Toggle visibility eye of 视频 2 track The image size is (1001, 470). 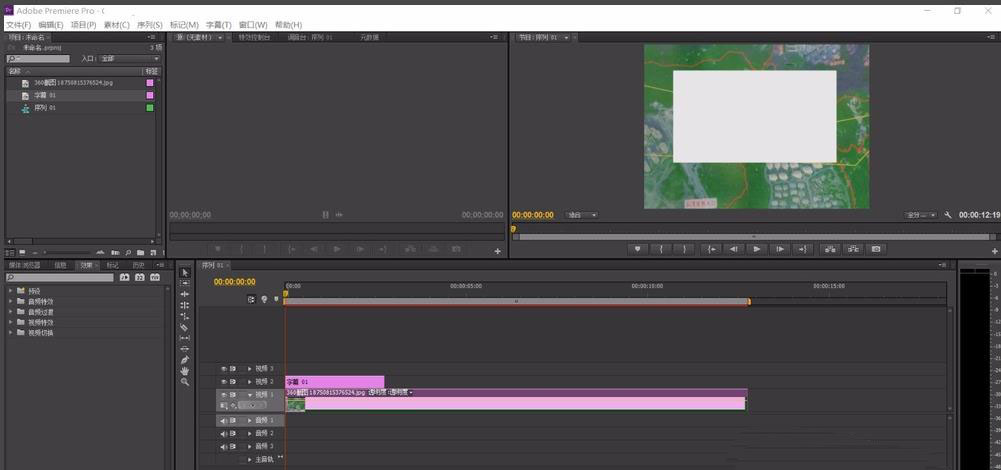pyautogui.click(x=224, y=382)
